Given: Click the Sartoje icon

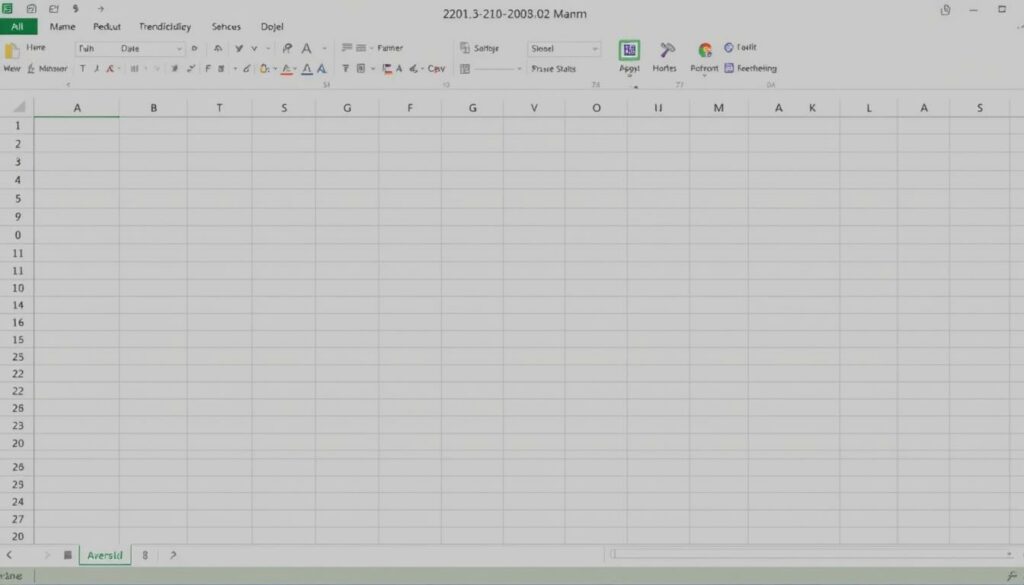Looking at the screenshot, I should (x=465, y=48).
